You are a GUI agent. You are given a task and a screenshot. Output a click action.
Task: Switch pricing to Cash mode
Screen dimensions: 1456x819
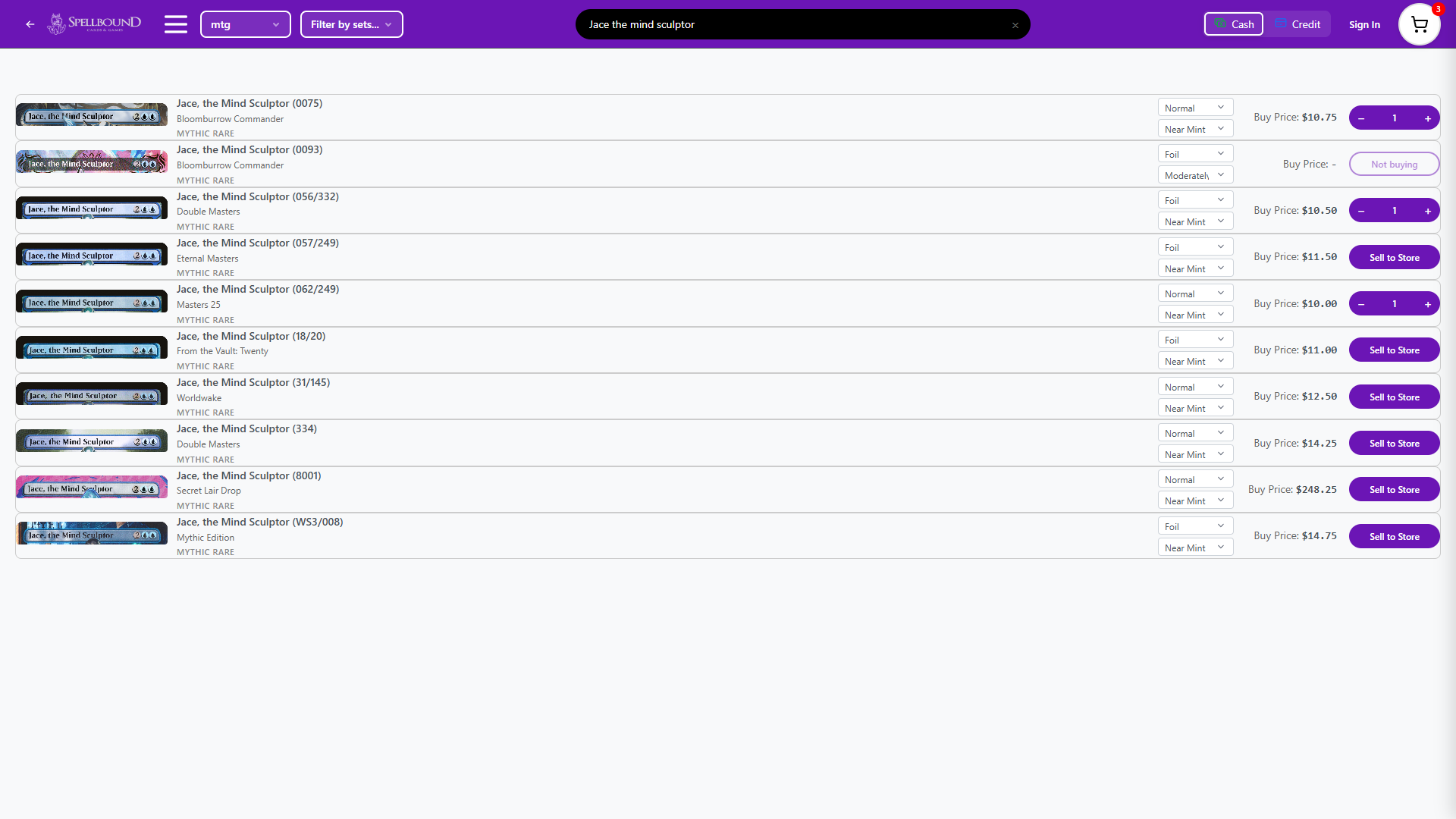point(1233,24)
